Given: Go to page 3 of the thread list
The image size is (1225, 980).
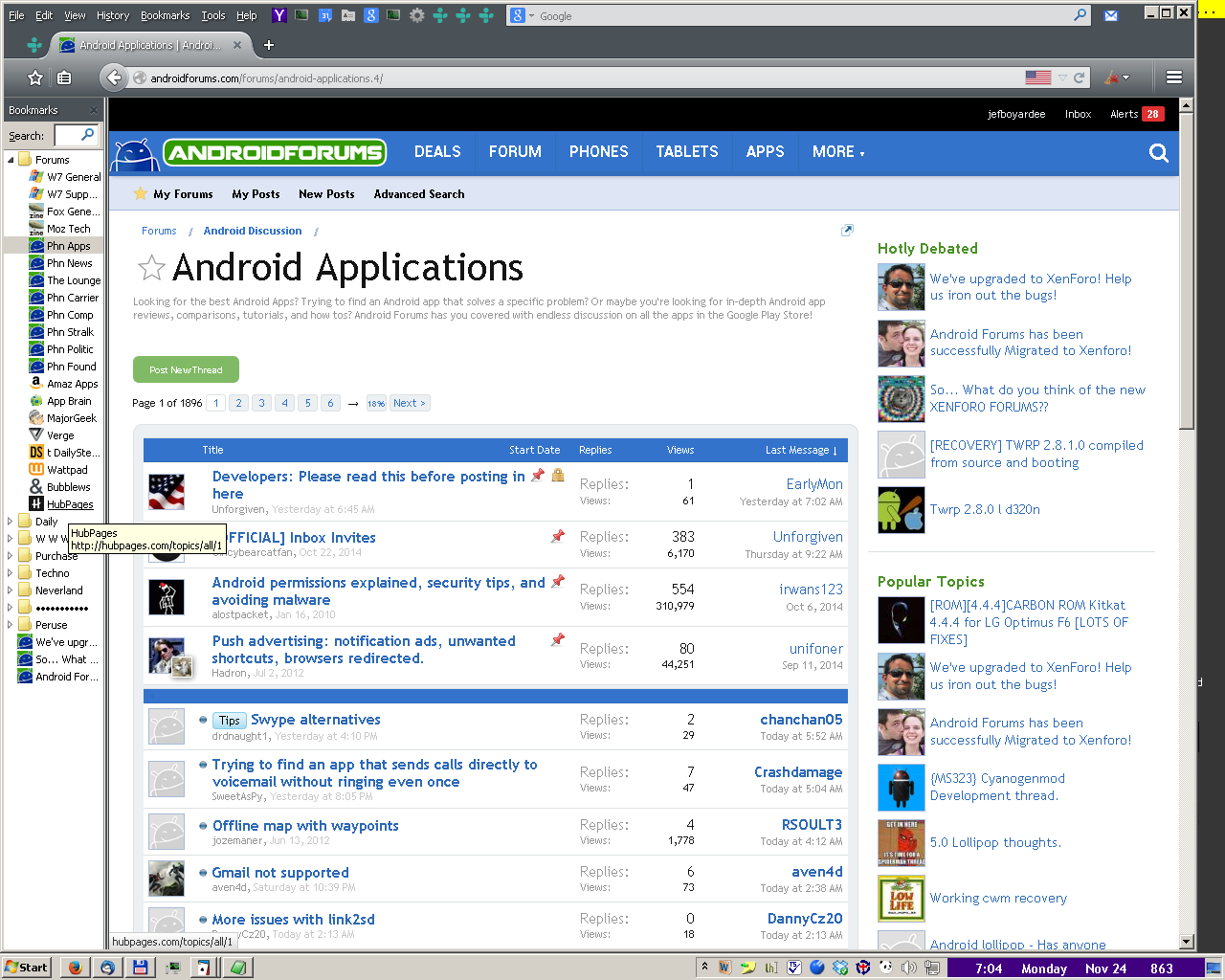Looking at the screenshot, I should point(261,403).
